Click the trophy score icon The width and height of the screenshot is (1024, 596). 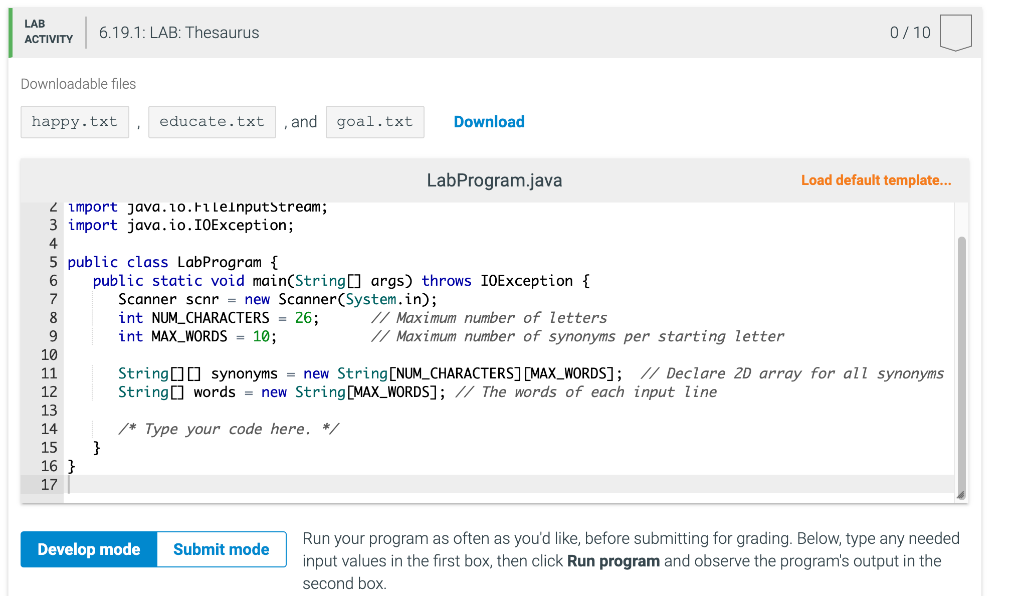point(955,32)
